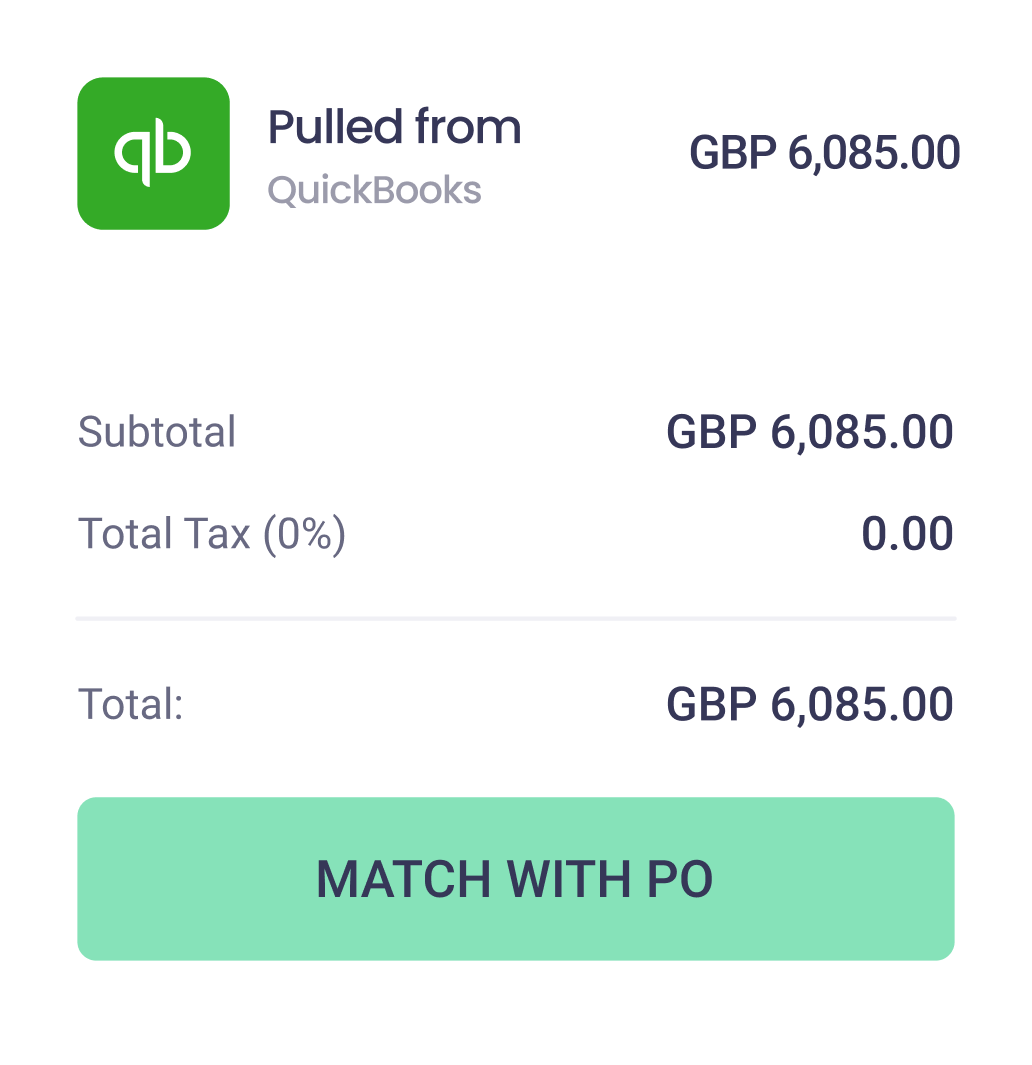Viewport: 1032px width, 1065px height.
Task: Select the final Total GBP 6,085.00 value
Action: point(809,705)
